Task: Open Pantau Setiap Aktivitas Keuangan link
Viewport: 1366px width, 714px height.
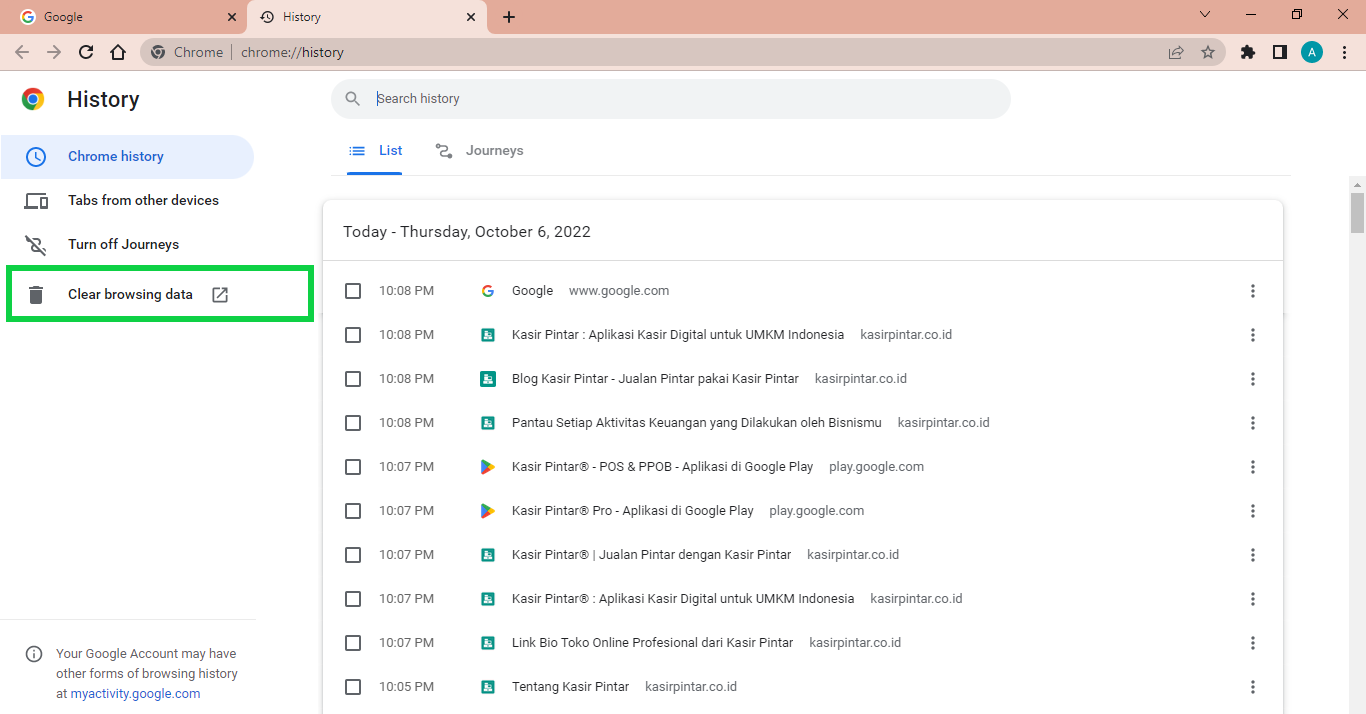Action: [x=697, y=423]
